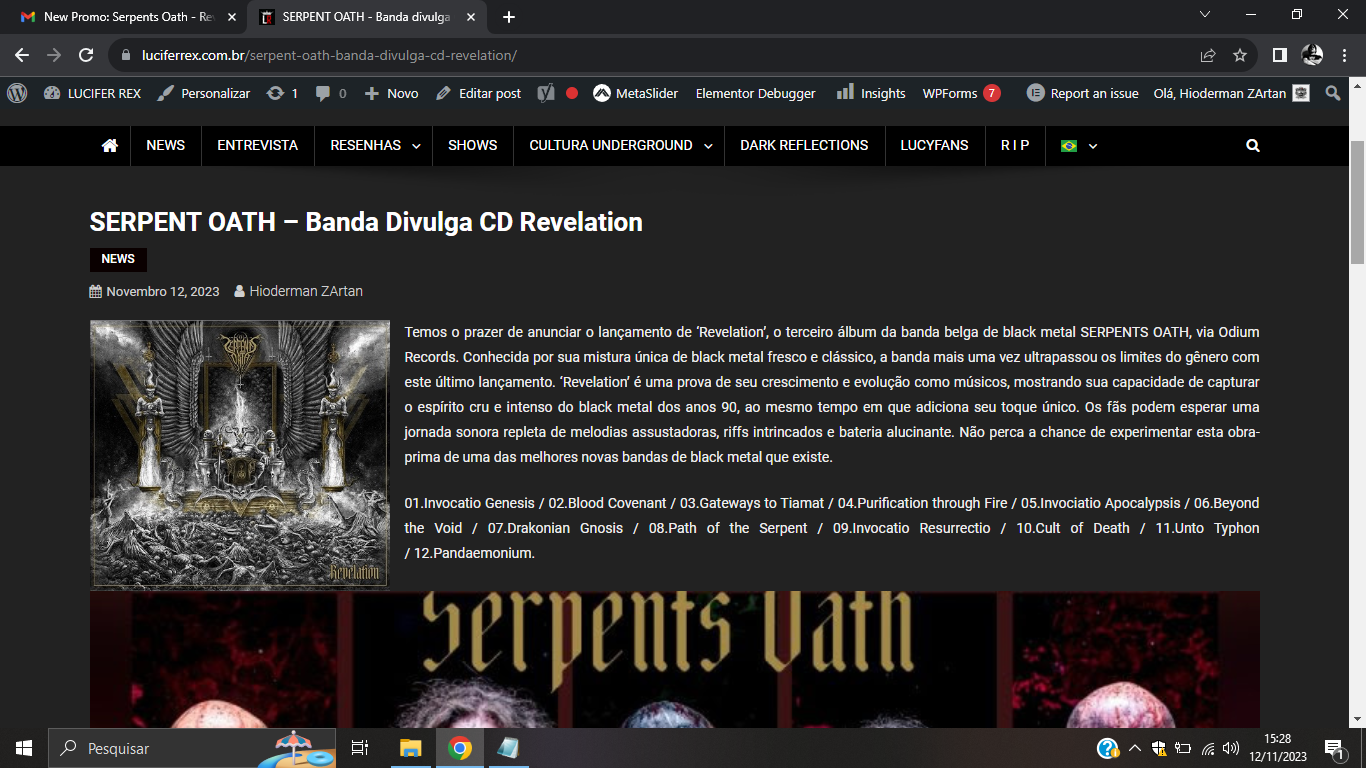Image resolution: width=1366 pixels, height=768 pixels.
Task: Click the blue help tray icon
Action: [x=1108, y=748]
